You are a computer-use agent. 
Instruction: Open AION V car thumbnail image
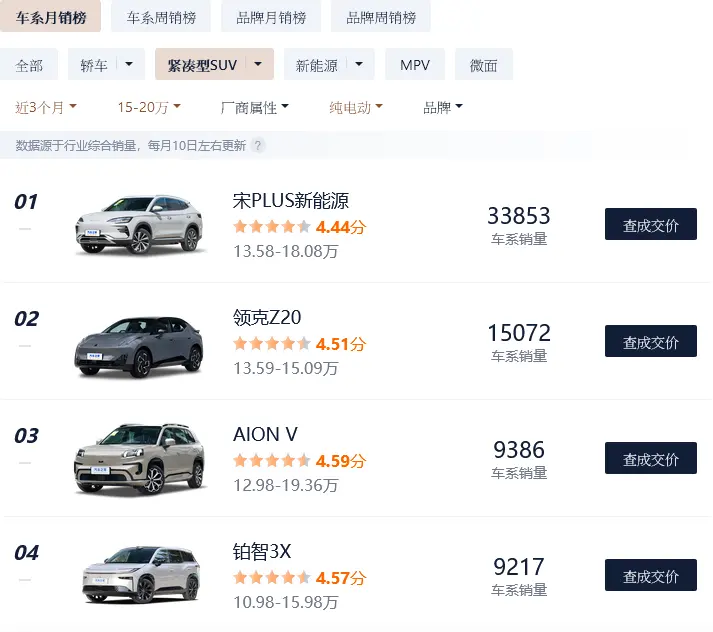(139, 458)
